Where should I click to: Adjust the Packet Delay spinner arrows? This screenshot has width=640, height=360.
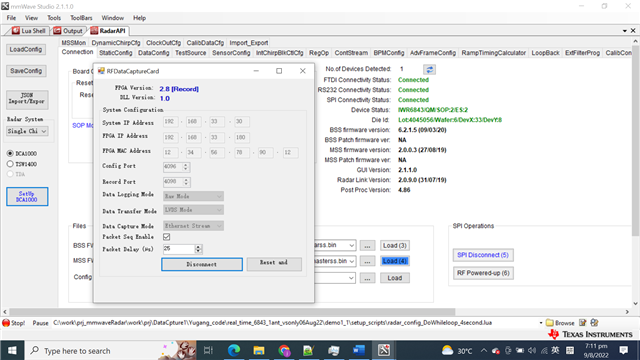198,249
